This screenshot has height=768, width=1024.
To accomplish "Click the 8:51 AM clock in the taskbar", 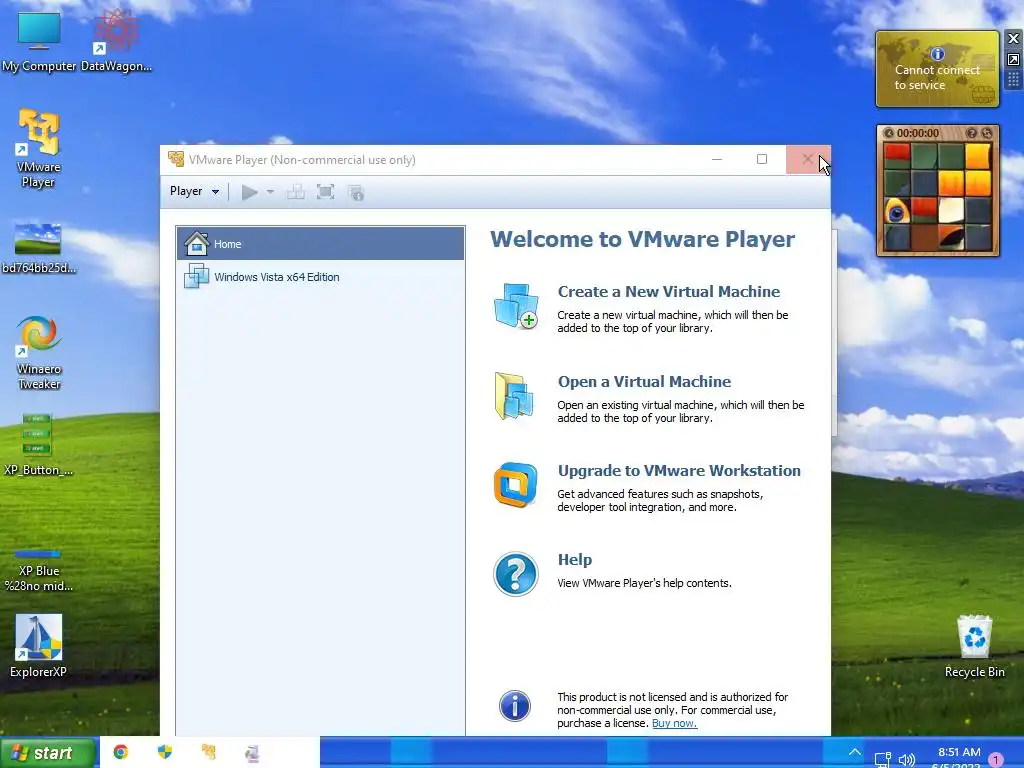I will 959,753.
